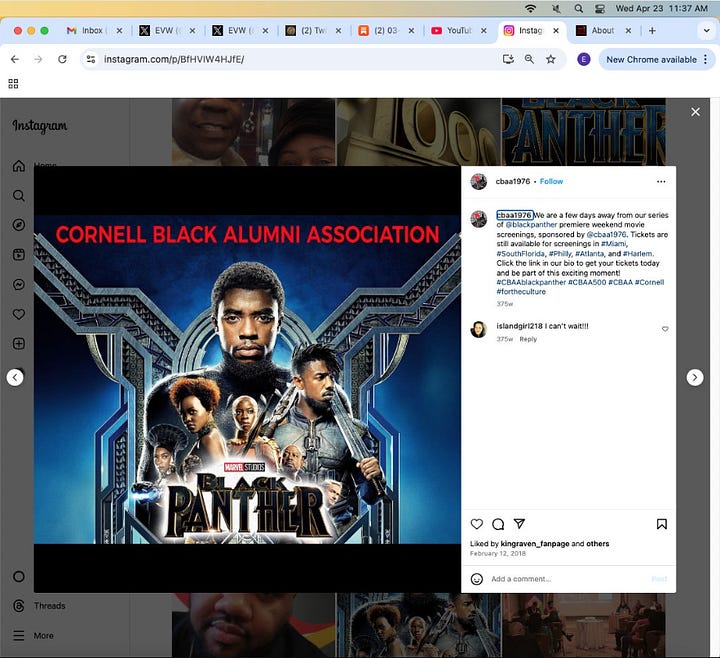This screenshot has height=658, width=720.
Task: Open the #Harlem hashtag
Action: click(x=638, y=253)
